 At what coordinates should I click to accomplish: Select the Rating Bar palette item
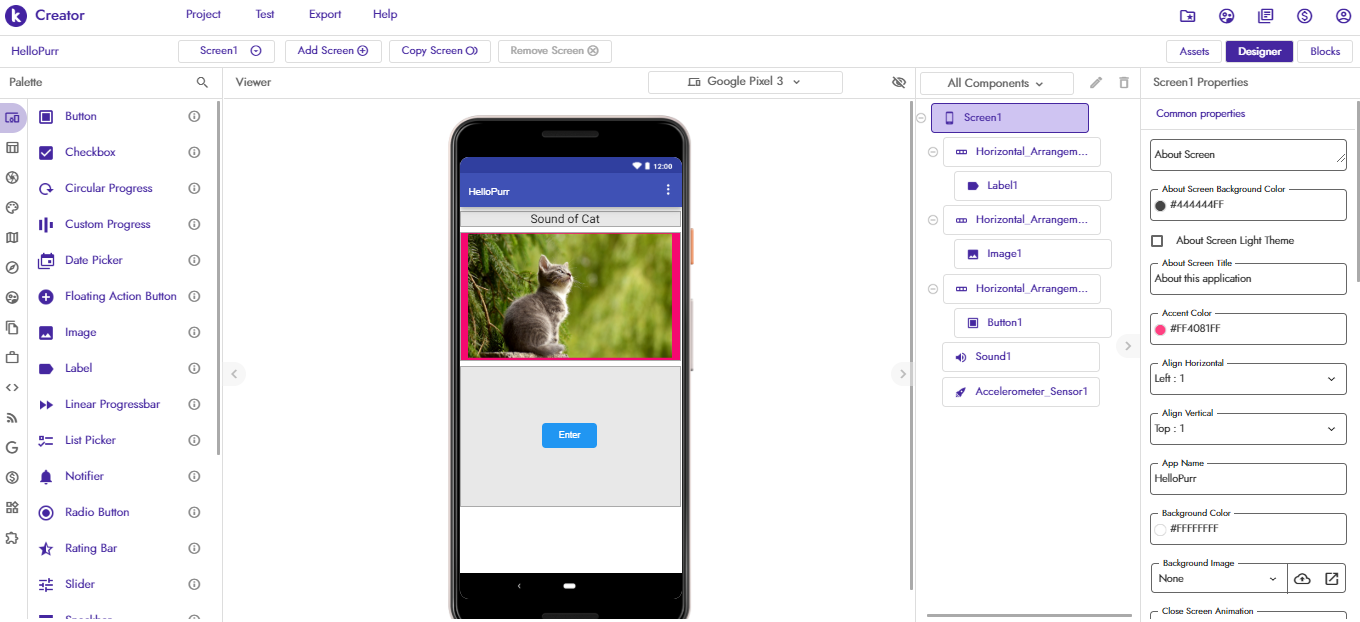pos(90,548)
